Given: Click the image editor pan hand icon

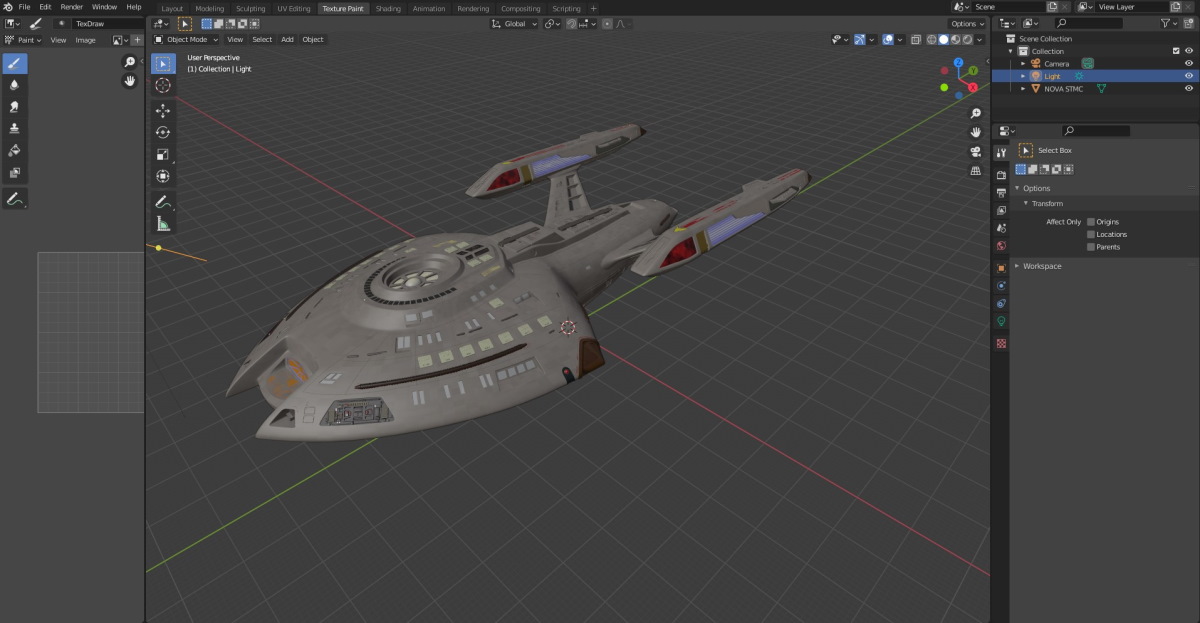Looking at the screenshot, I should [130, 81].
